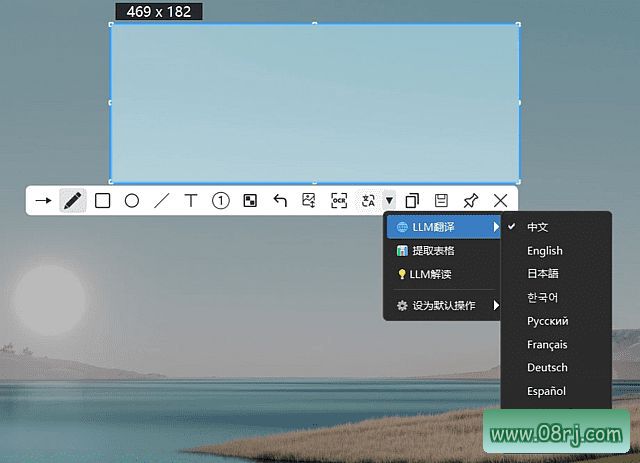Screen dimensions: 640x463
Task: Undo the last annotation
Action: [280, 200]
